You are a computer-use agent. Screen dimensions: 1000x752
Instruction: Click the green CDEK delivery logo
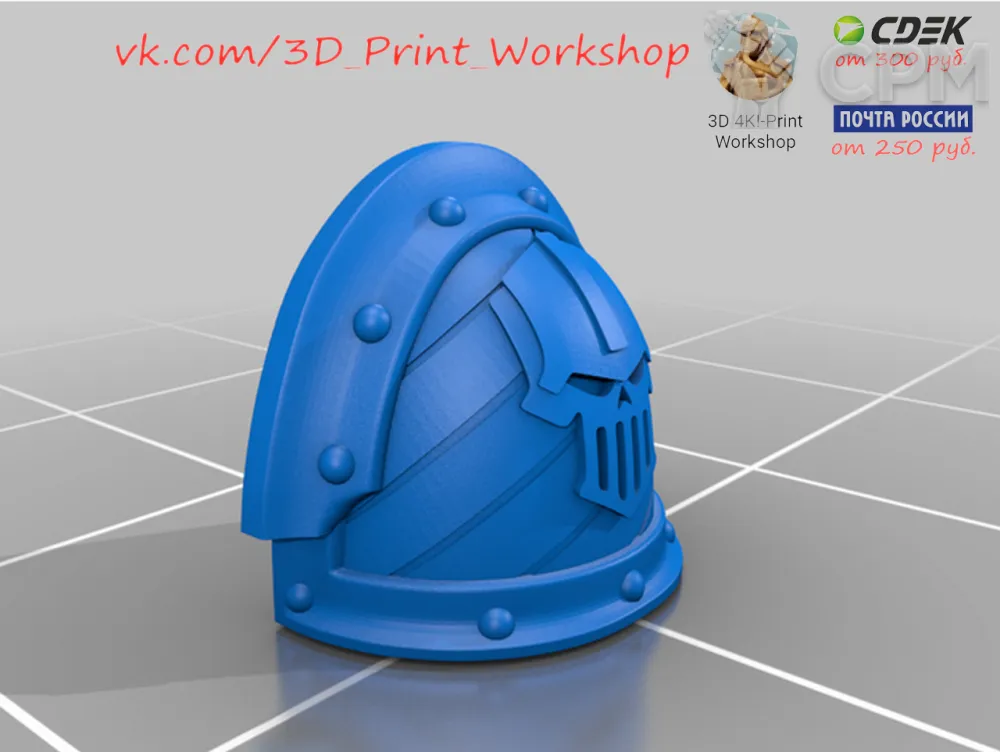[902, 30]
